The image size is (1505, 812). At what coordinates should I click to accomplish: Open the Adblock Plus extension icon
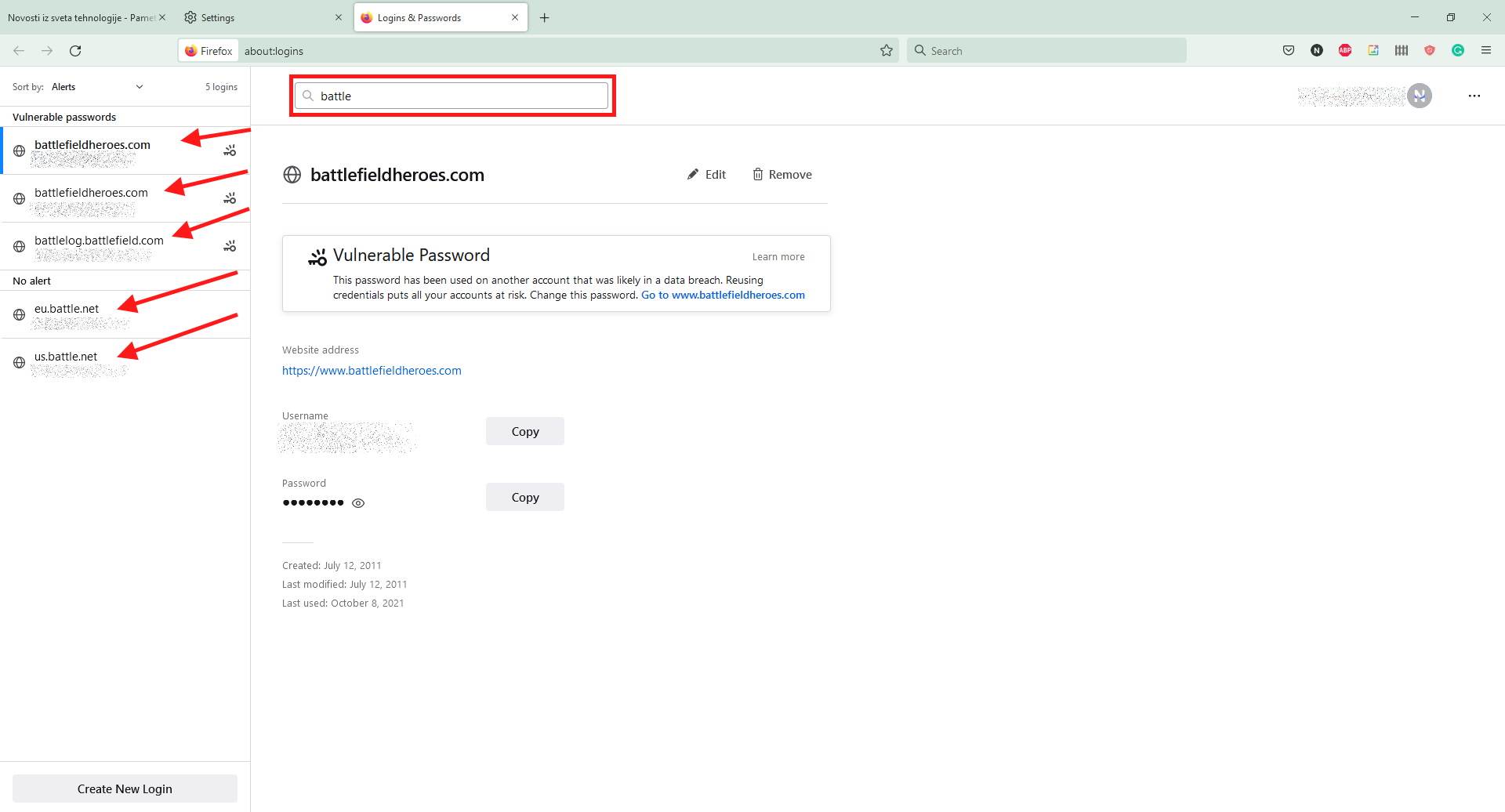tap(1345, 50)
